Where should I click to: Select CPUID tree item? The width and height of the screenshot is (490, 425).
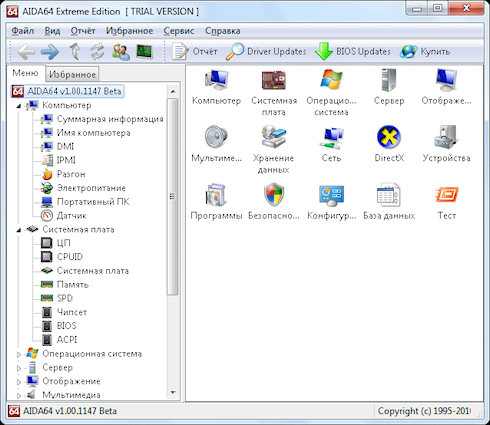click(62, 257)
